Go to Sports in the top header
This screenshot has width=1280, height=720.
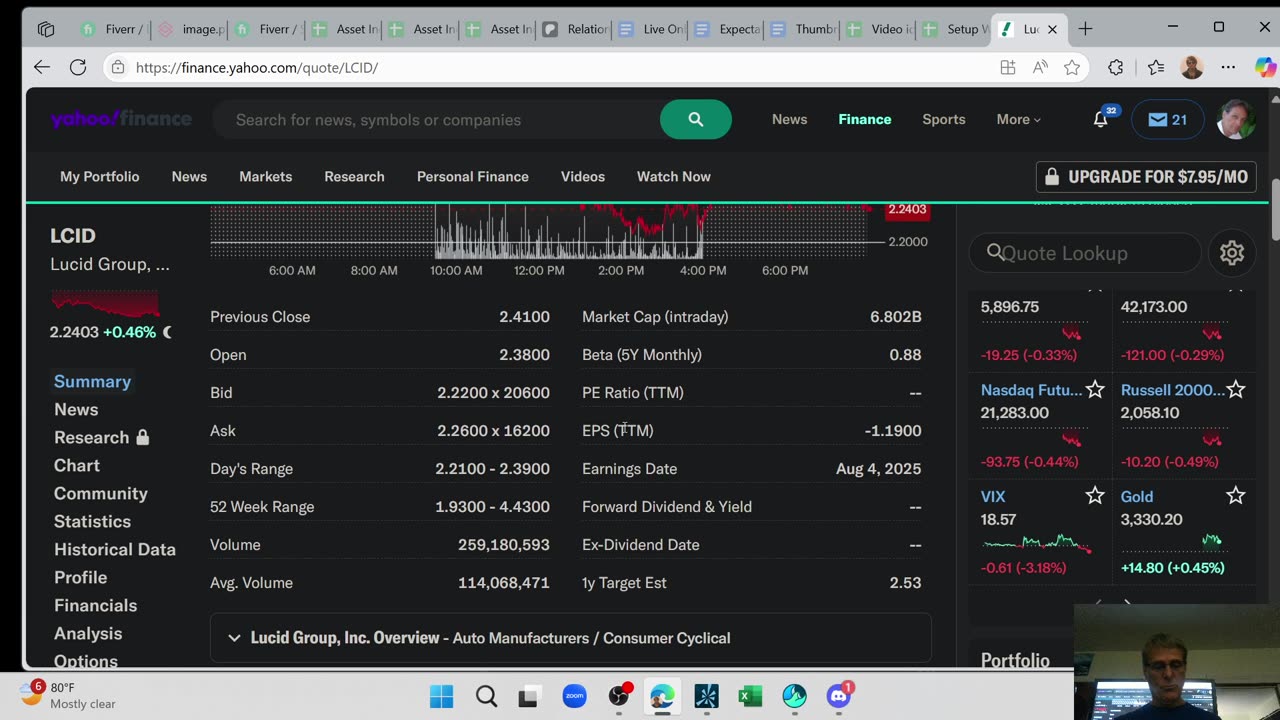pyautogui.click(x=944, y=120)
